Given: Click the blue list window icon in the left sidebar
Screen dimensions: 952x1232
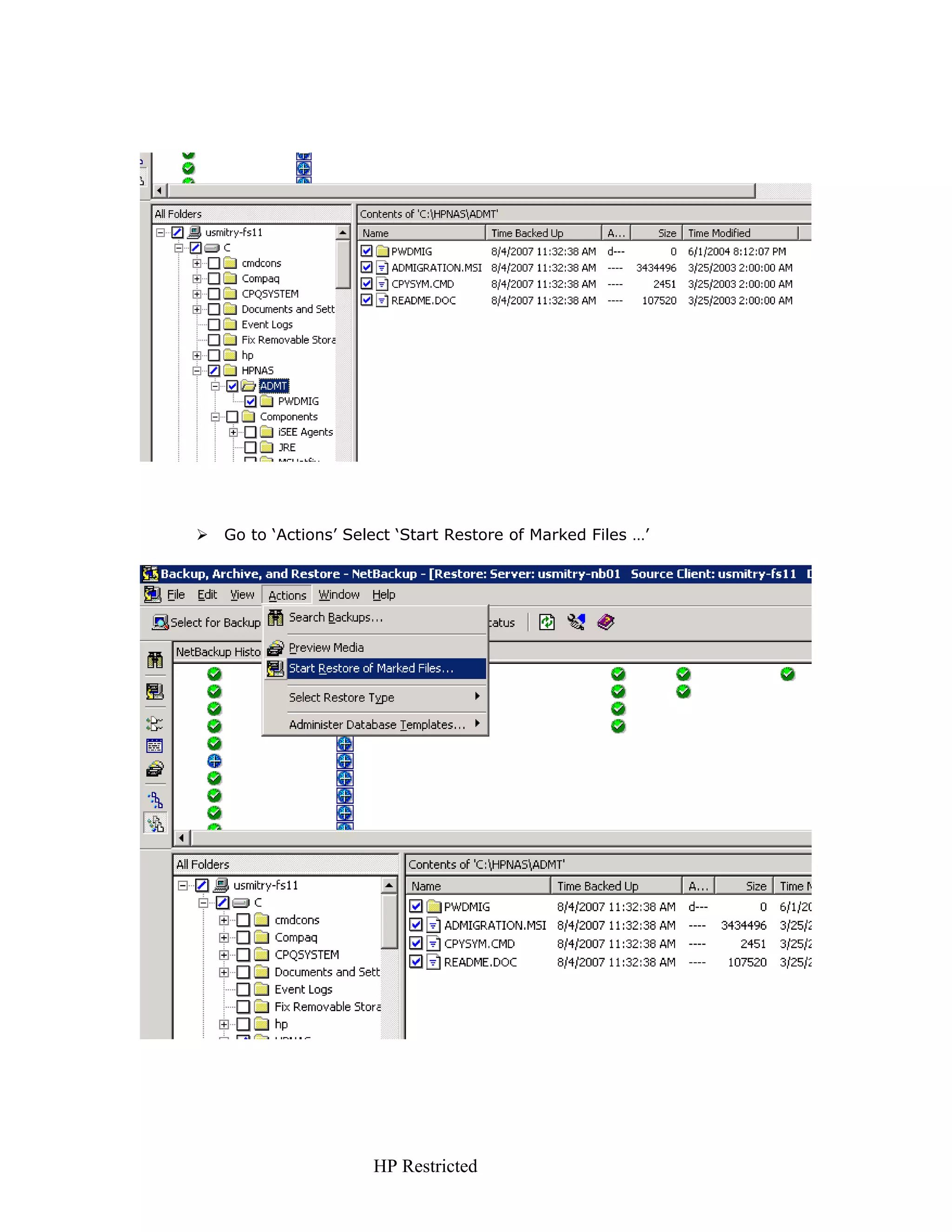Looking at the screenshot, I should coord(154,746).
